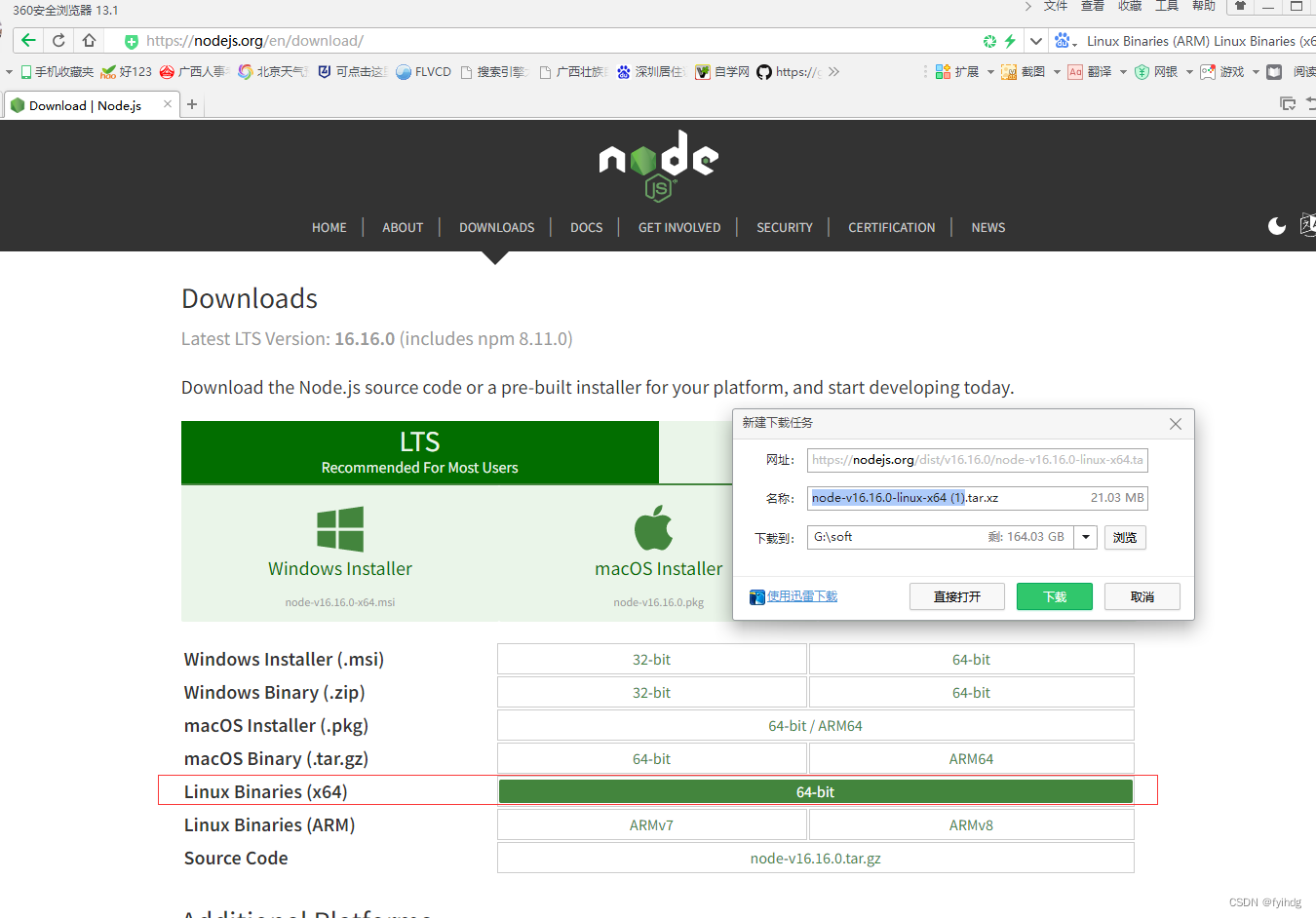Viewport: 1316px width, 918px height.
Task: Open the FLVCD bookmark
Action: click(x=424, y=72)
